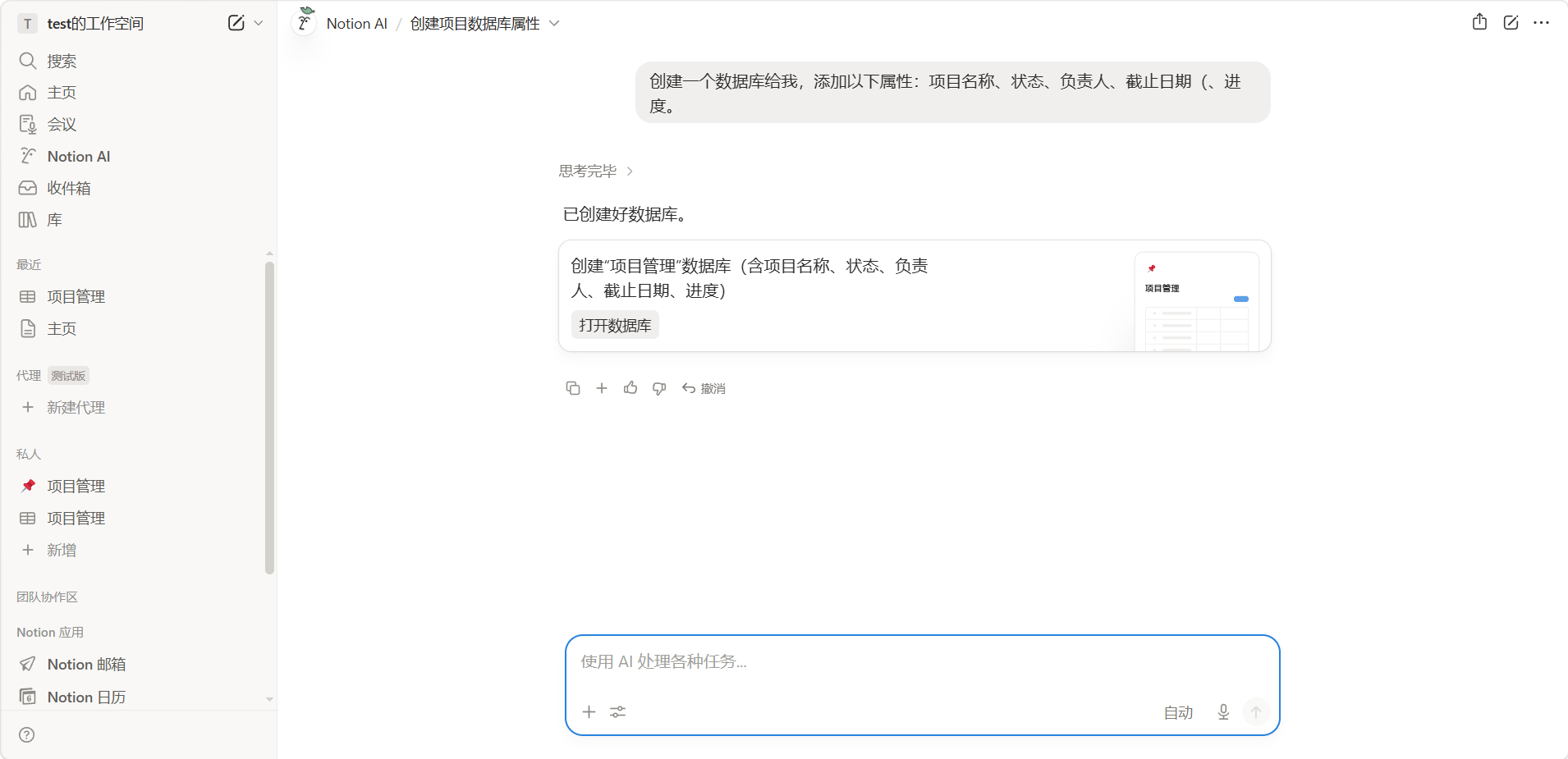This screenshot has height=759, width=1568.
Task: Click the microphone voice input icon
Action: (1223, 712)
